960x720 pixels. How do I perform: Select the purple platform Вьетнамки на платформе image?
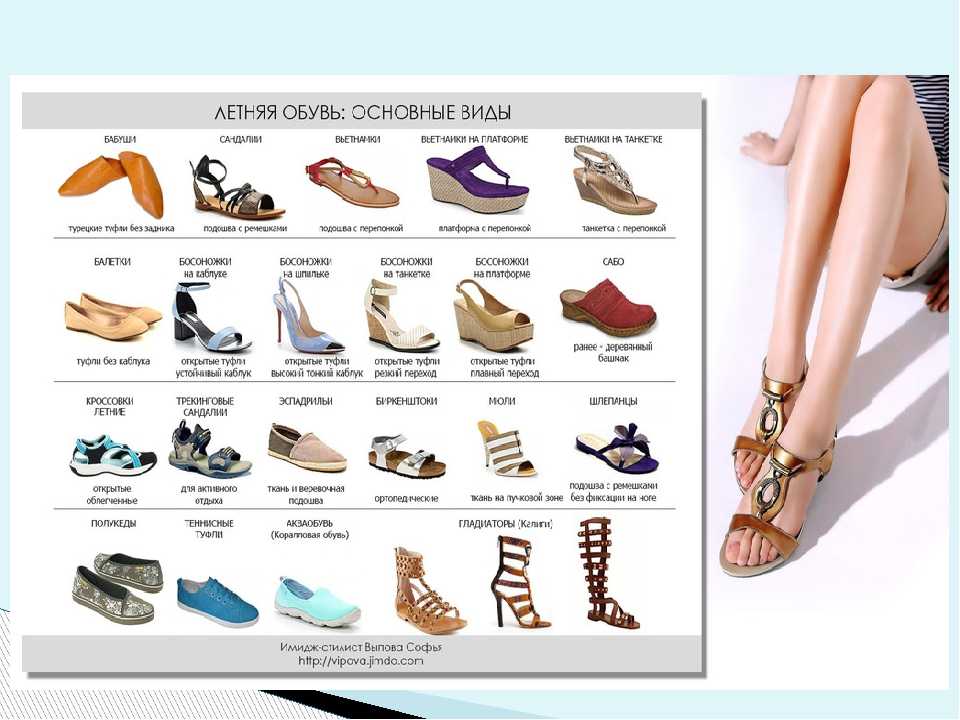(x=478, y=182)
